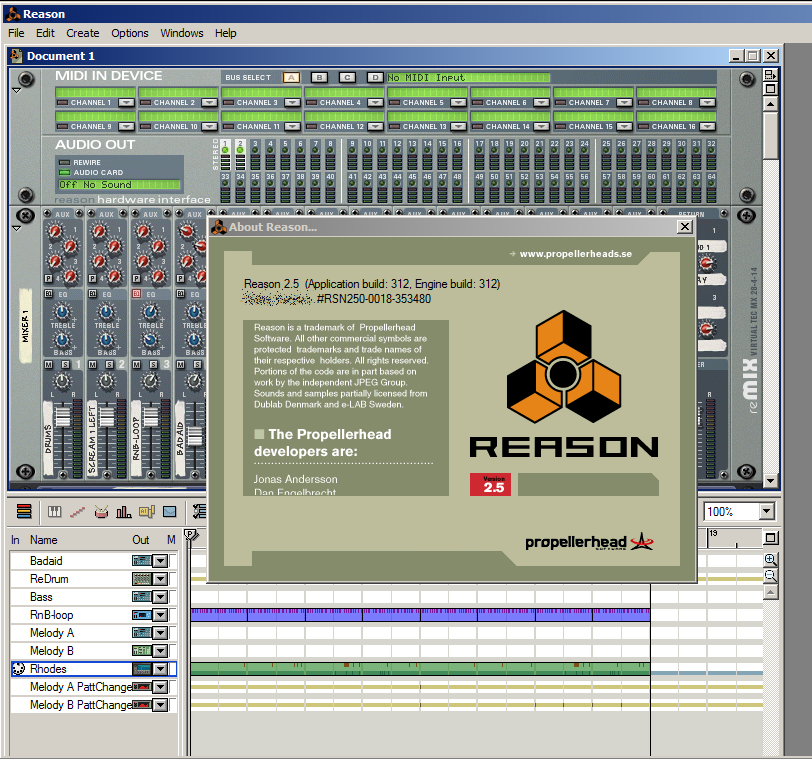Click the Melody B track output device icon
812x759 pixels.
click(141, 651)
